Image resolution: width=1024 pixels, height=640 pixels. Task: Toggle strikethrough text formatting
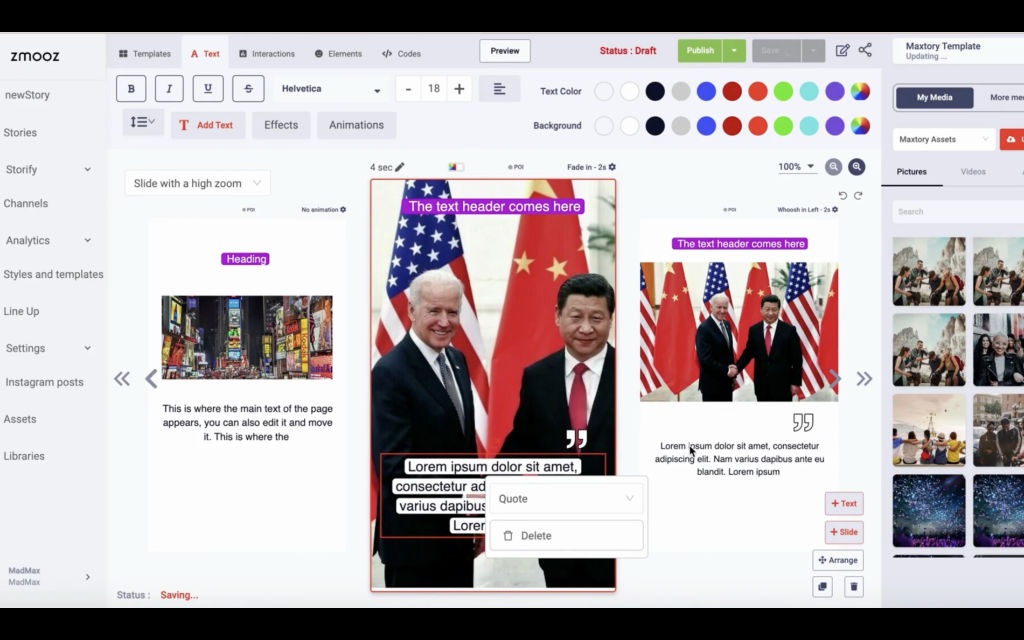click(248, 89)
